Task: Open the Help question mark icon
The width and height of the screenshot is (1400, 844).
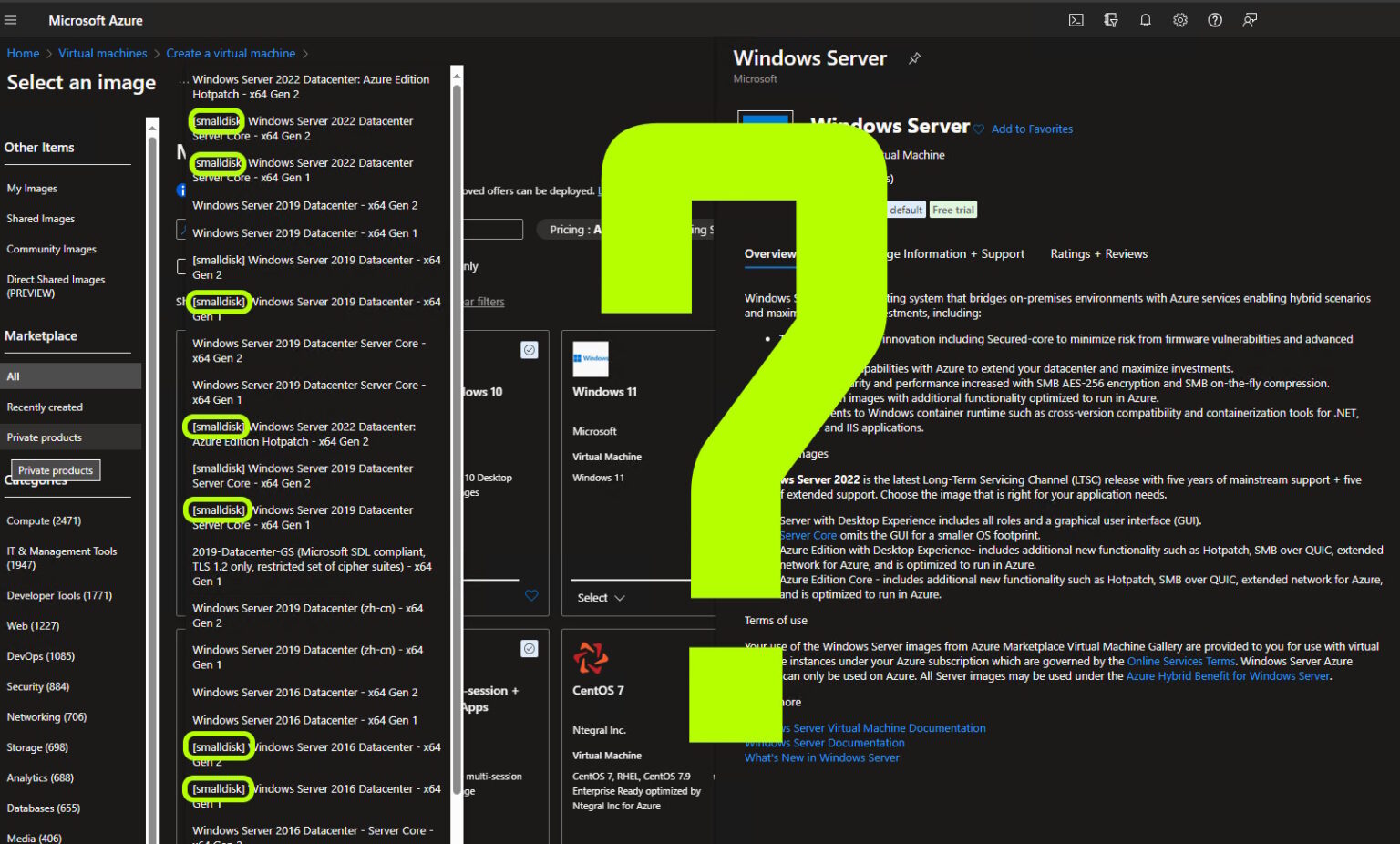Action: pos(1215,20)
